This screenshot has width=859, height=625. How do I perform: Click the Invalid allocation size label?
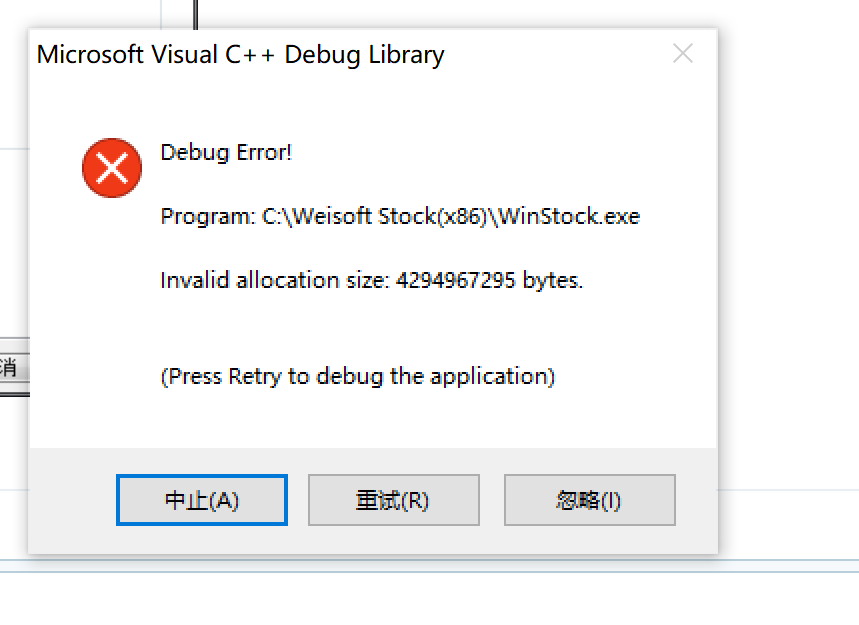tap(274, 280)
